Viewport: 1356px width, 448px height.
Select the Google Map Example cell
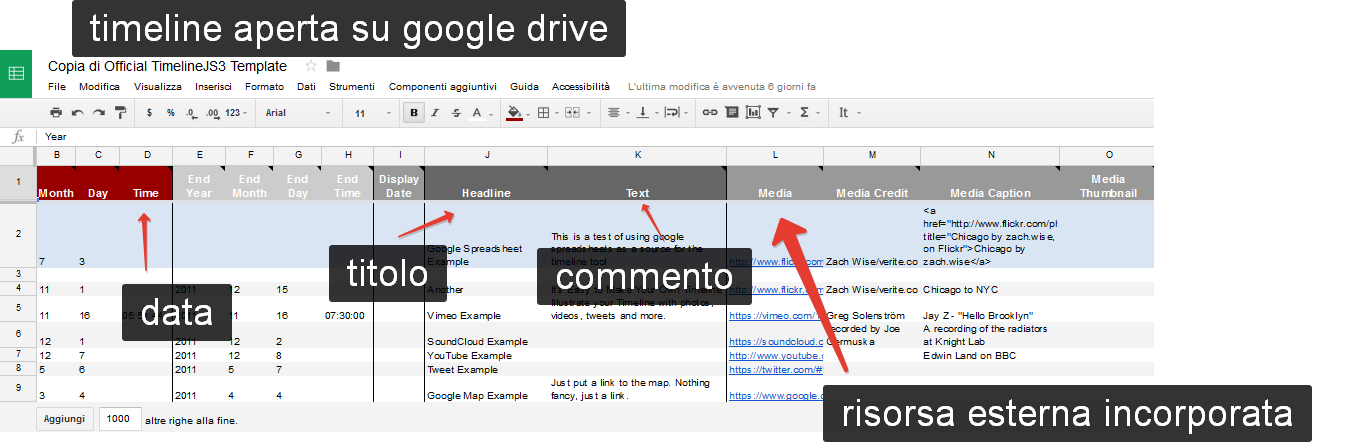coord(486,389)
